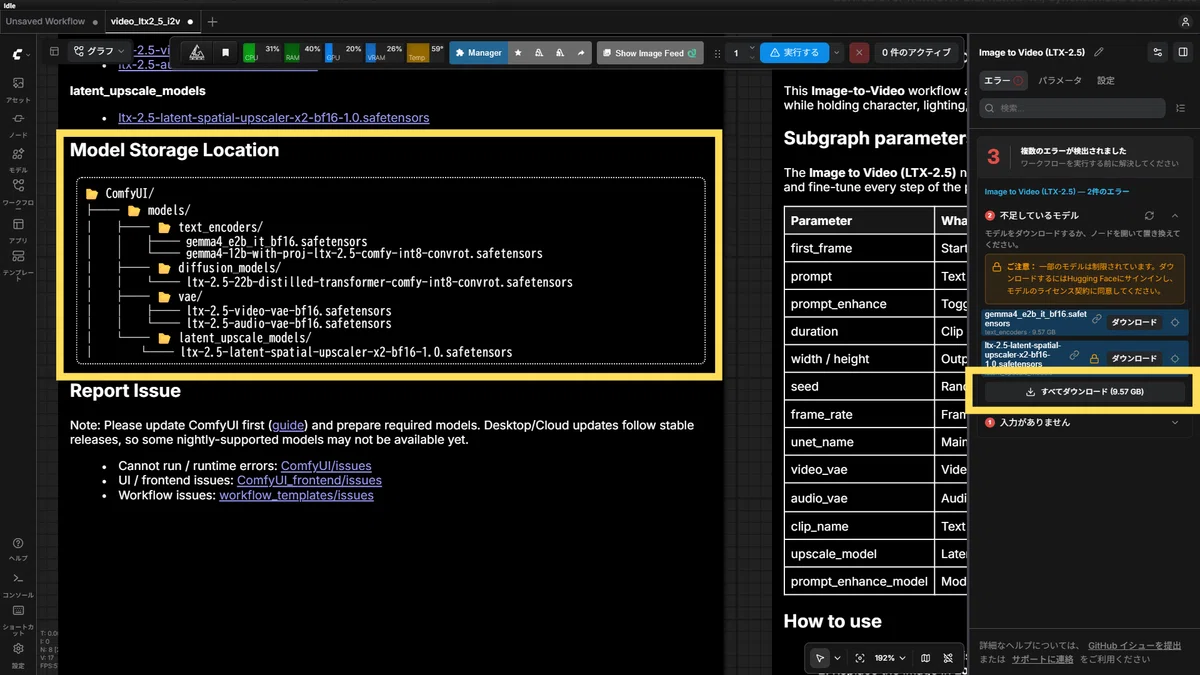This screenshot has width=1200, height=675.
Task: Click the red X cancel button
Action: tap(859, 53)
